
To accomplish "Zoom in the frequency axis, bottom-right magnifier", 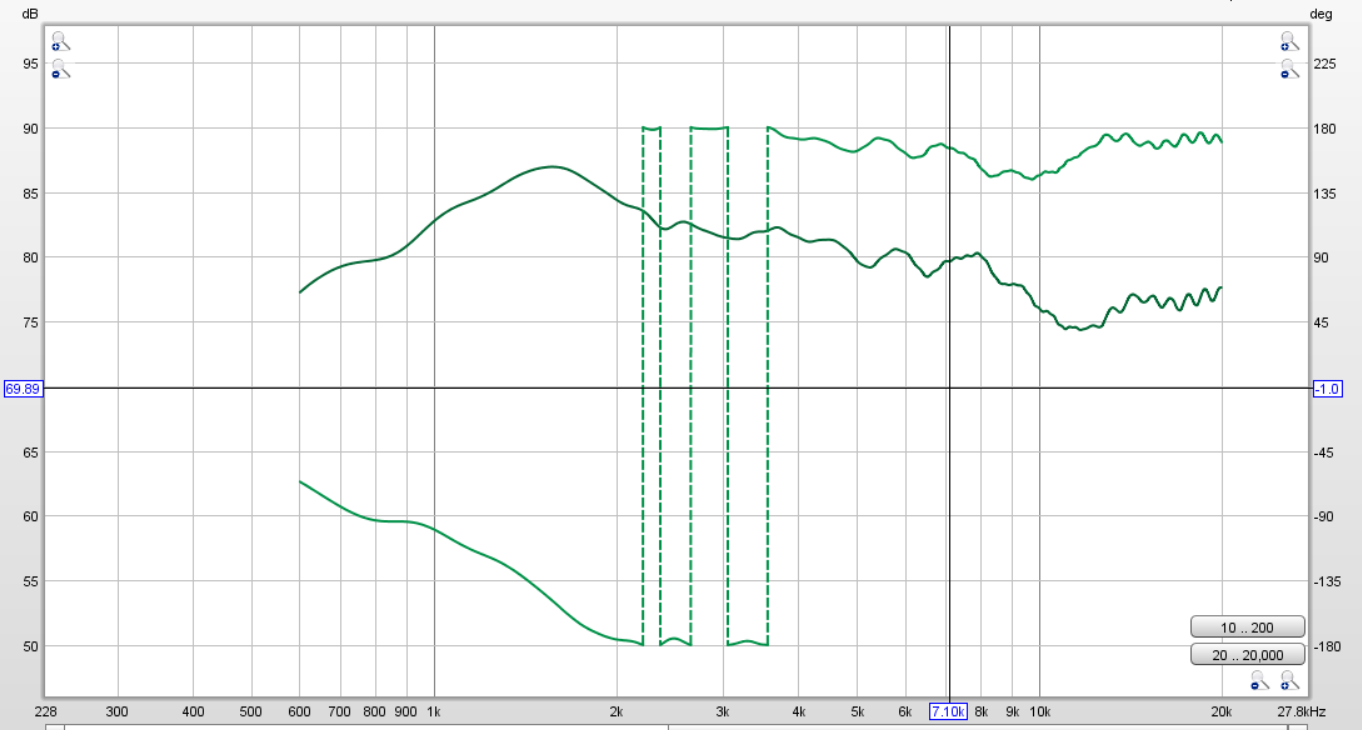I will [1290, 681].
